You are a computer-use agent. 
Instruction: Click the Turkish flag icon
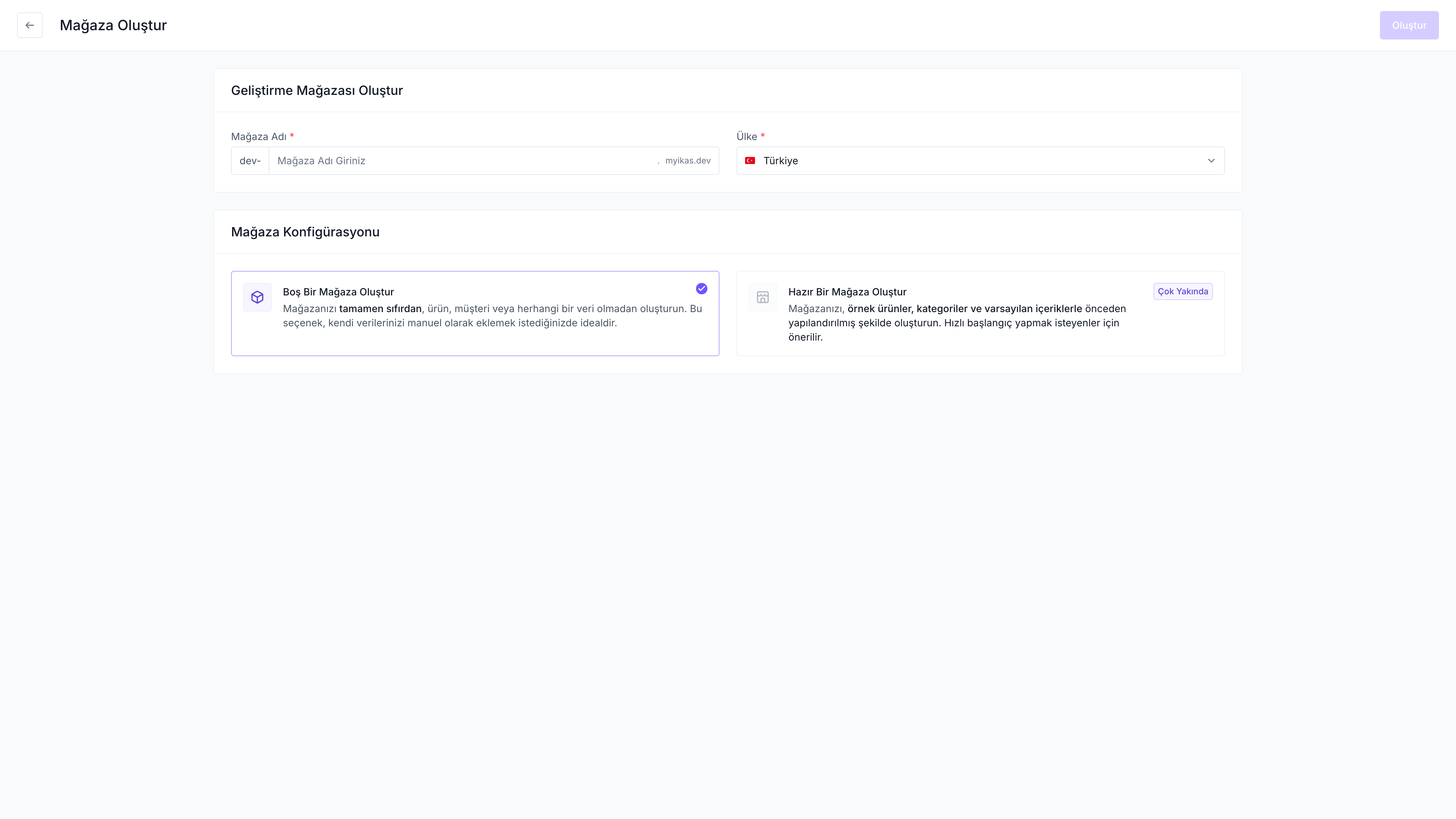point(750,161)
